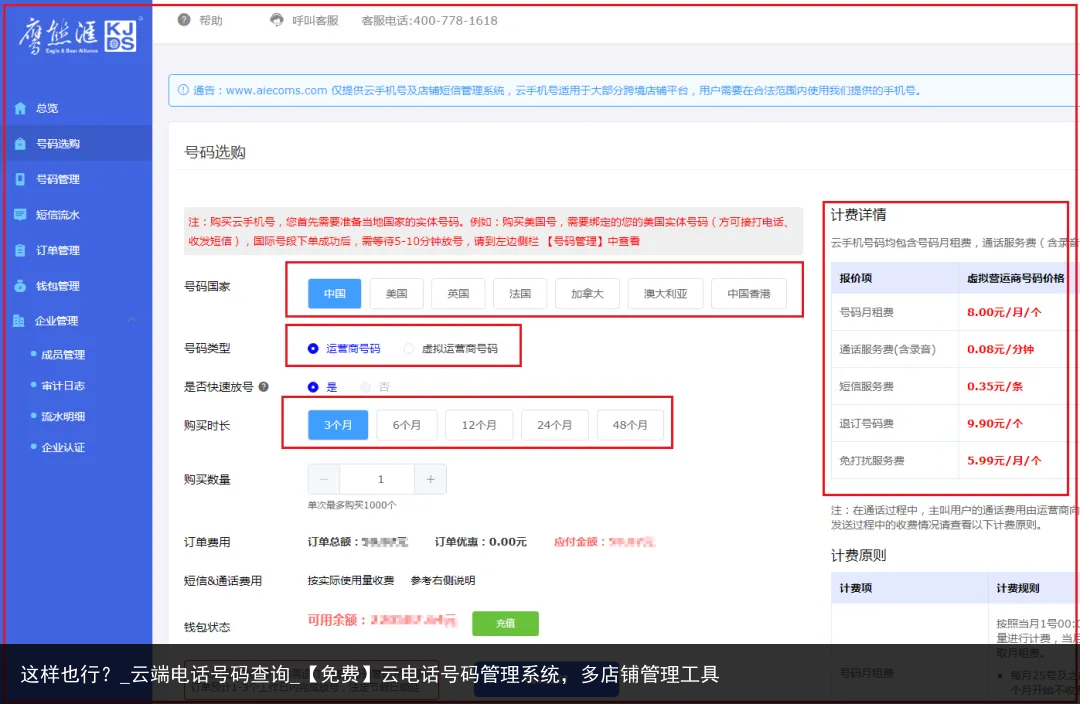Open 总览 in the sidebar
1080x704 pixels.
(76, 108)
